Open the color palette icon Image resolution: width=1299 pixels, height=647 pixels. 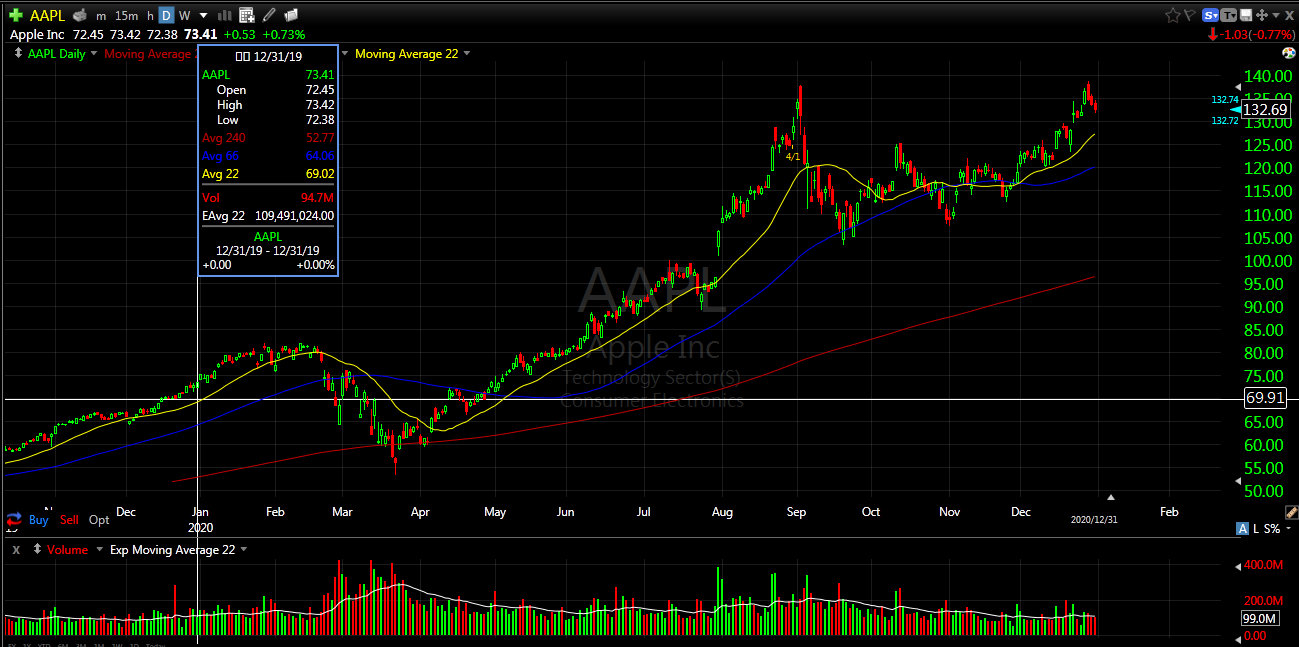1287,54
